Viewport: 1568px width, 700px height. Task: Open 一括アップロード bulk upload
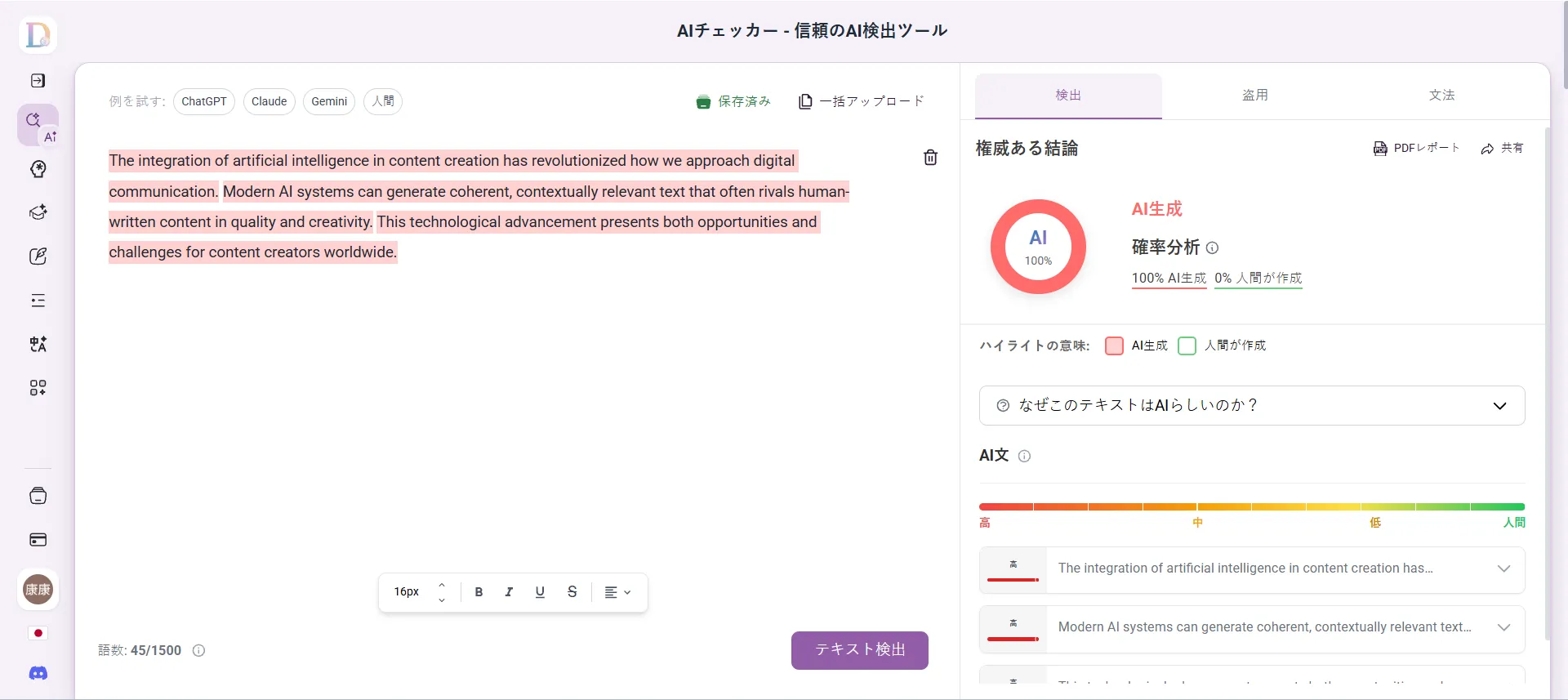pos(862,101)
